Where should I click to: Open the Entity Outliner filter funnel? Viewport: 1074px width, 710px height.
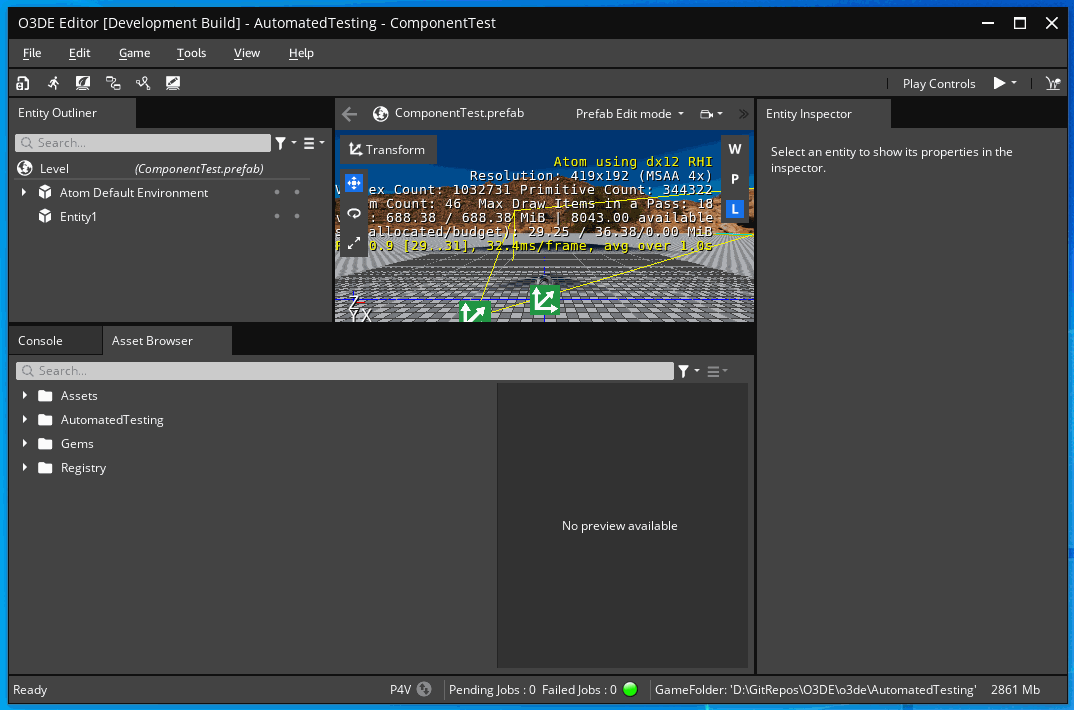pos(281,142)
